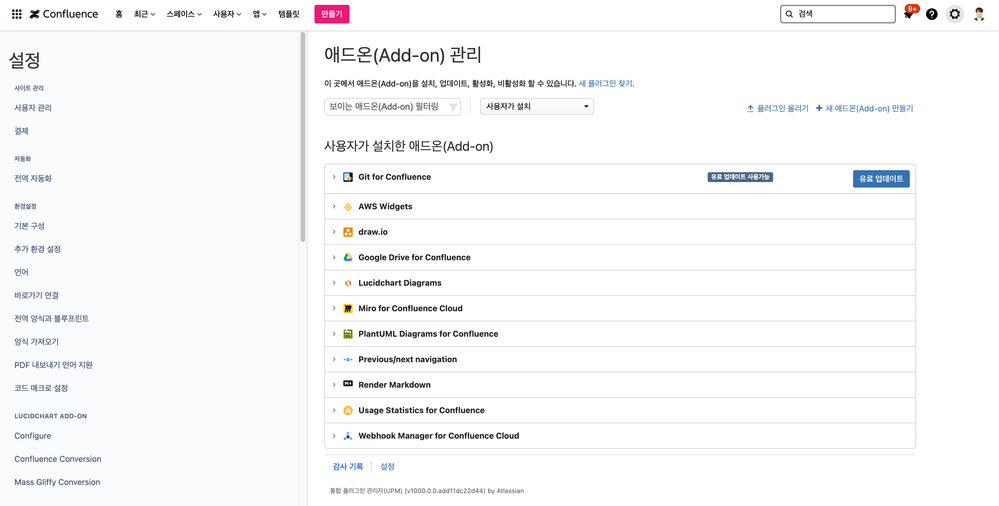Image resolution: width=999 pixels, height=506 pixels.
Task: Open 전역 양식과 블루프린트 in sidebar
Action: [x=52, y=318]
